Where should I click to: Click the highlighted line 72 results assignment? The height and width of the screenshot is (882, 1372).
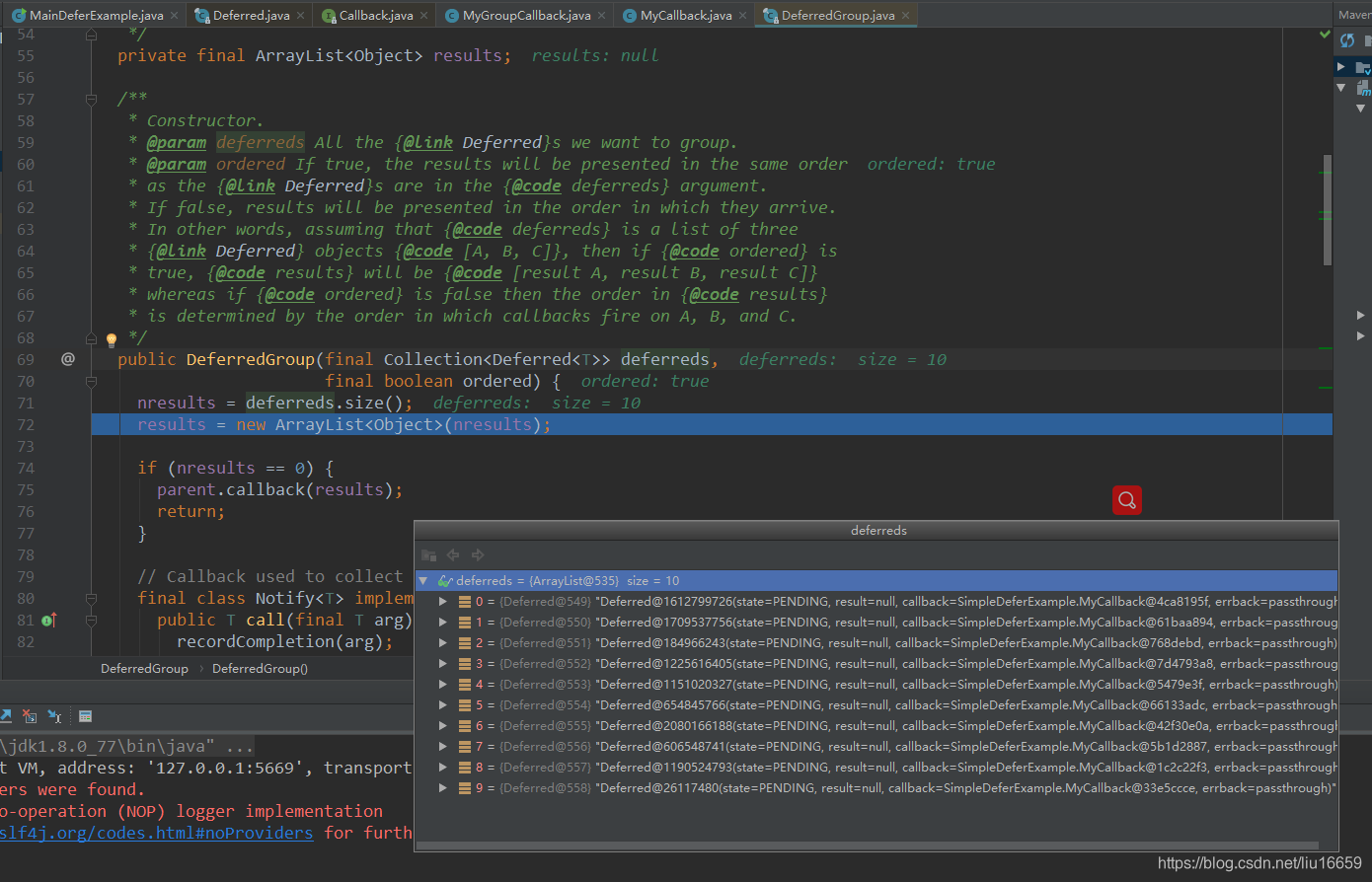click(712, 424)
